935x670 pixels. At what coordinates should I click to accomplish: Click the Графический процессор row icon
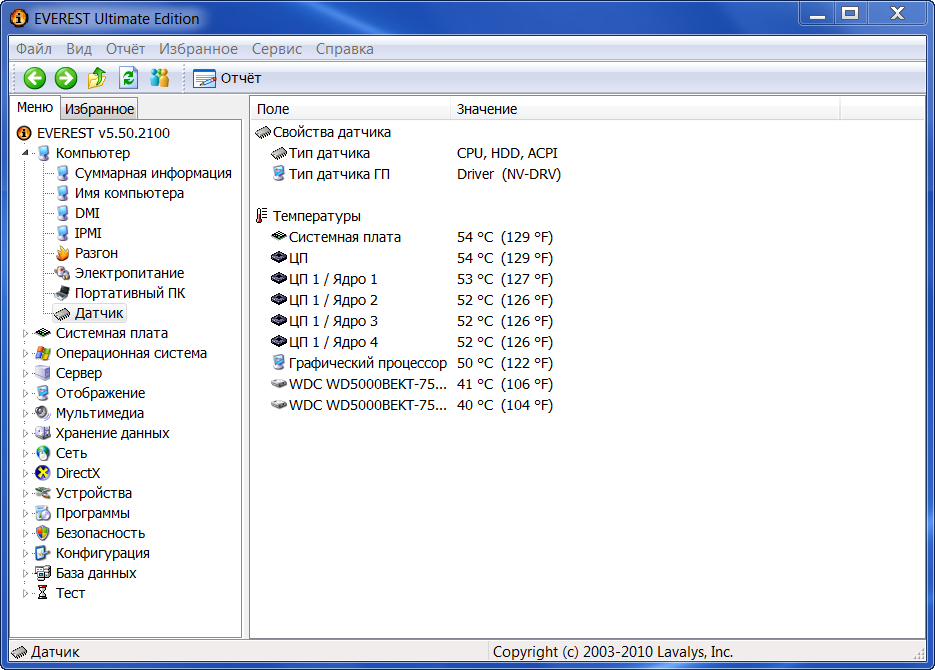278,362
